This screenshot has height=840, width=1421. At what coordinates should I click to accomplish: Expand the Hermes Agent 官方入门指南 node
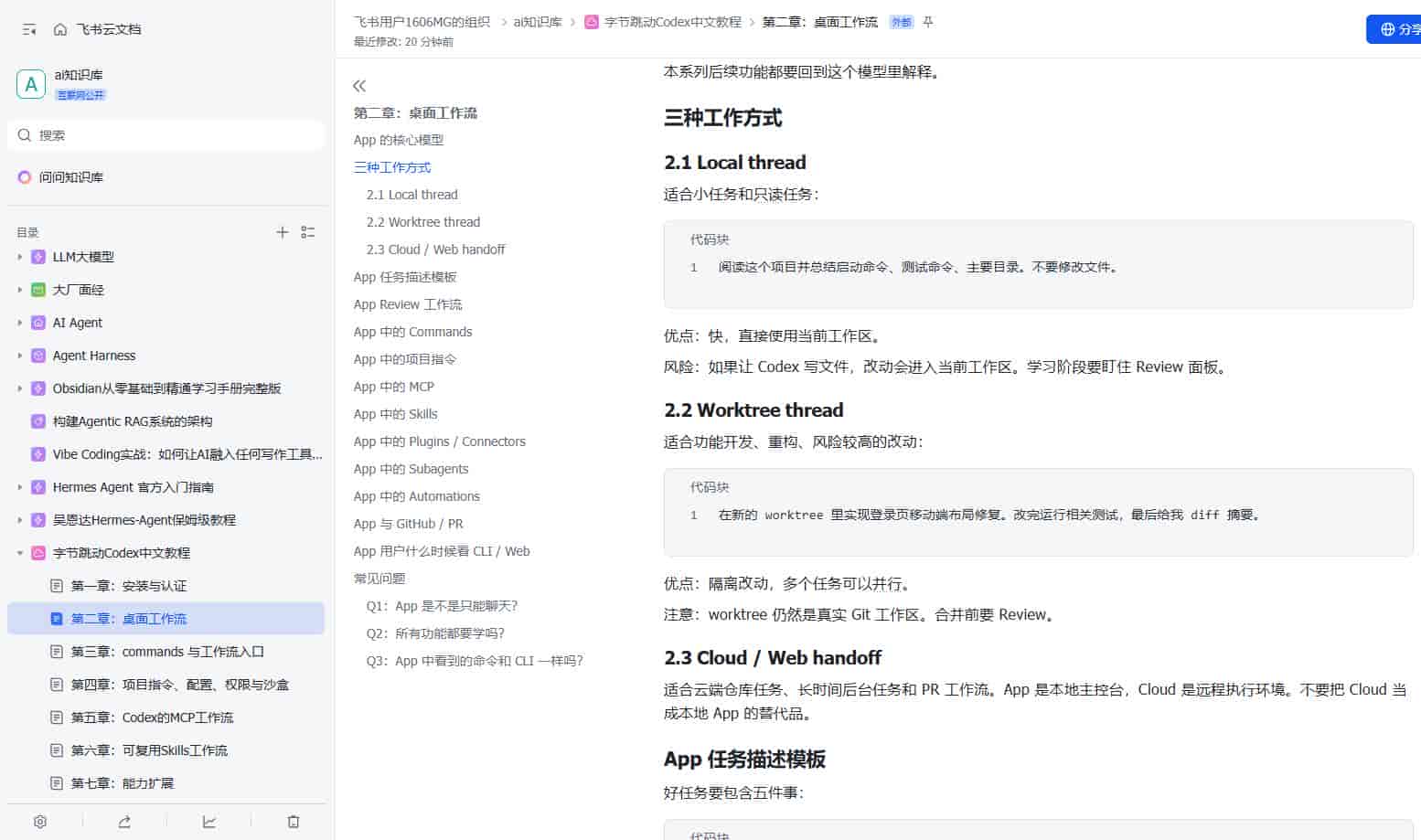point(20,487)
